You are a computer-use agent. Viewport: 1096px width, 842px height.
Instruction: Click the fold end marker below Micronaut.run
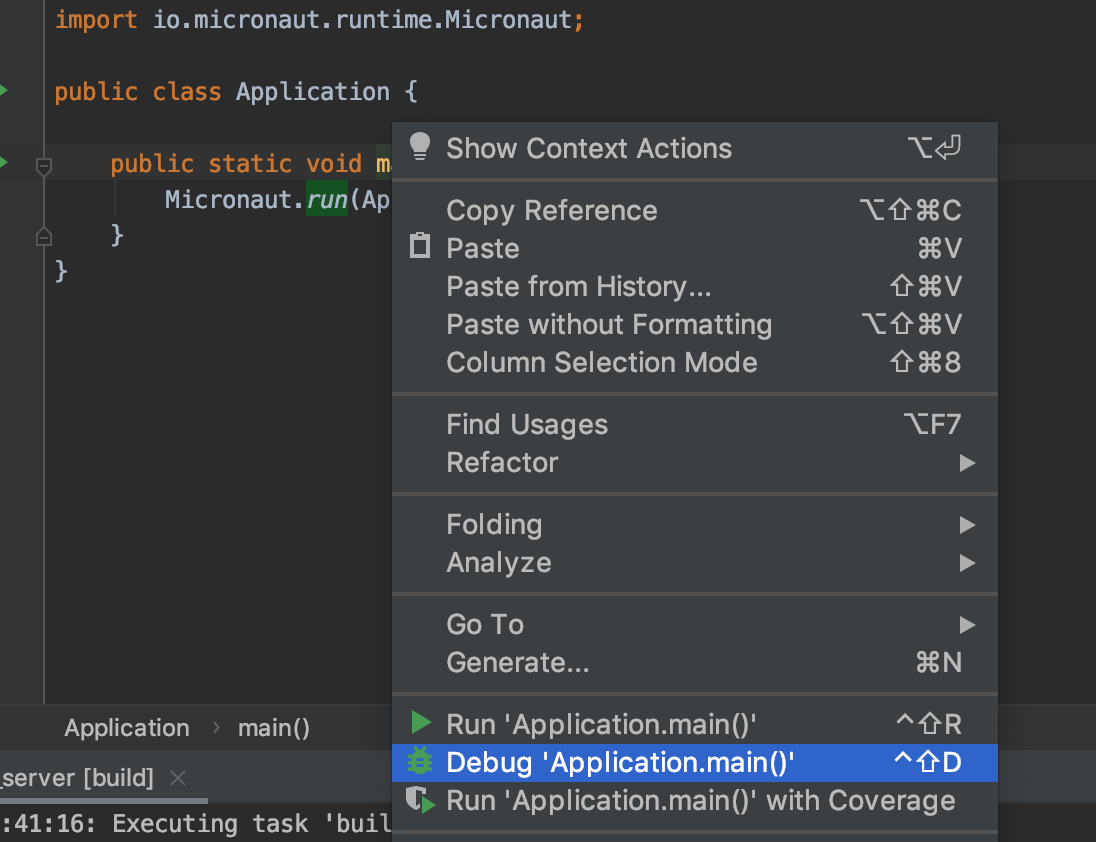(x=43, y=237)
